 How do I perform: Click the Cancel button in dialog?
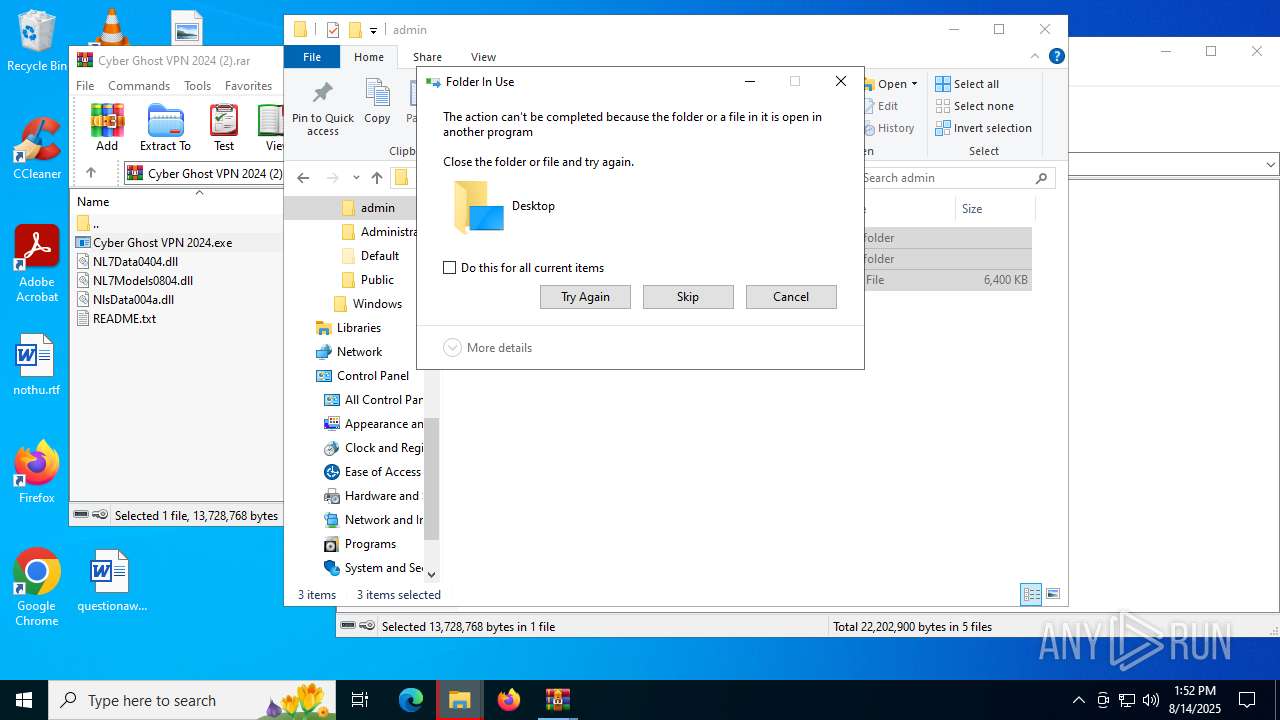[x=791, y=297]
